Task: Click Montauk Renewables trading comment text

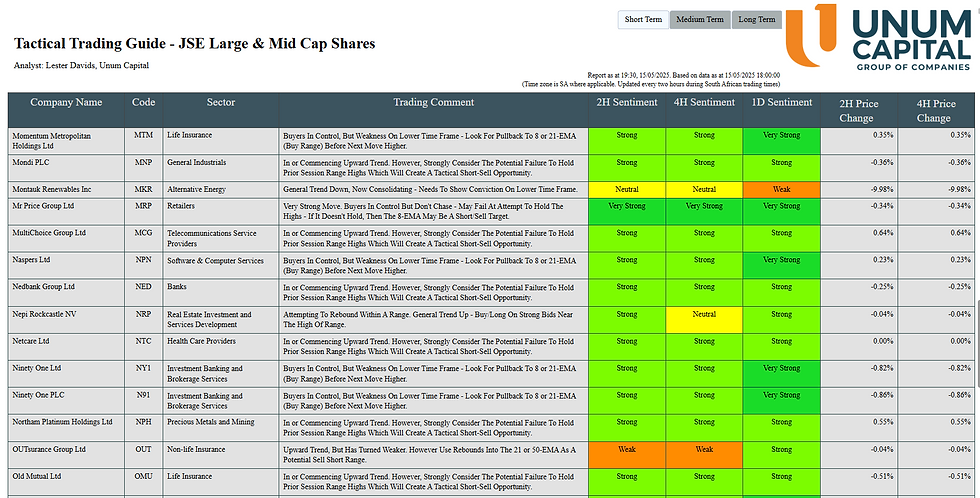Action: (430, 189)
